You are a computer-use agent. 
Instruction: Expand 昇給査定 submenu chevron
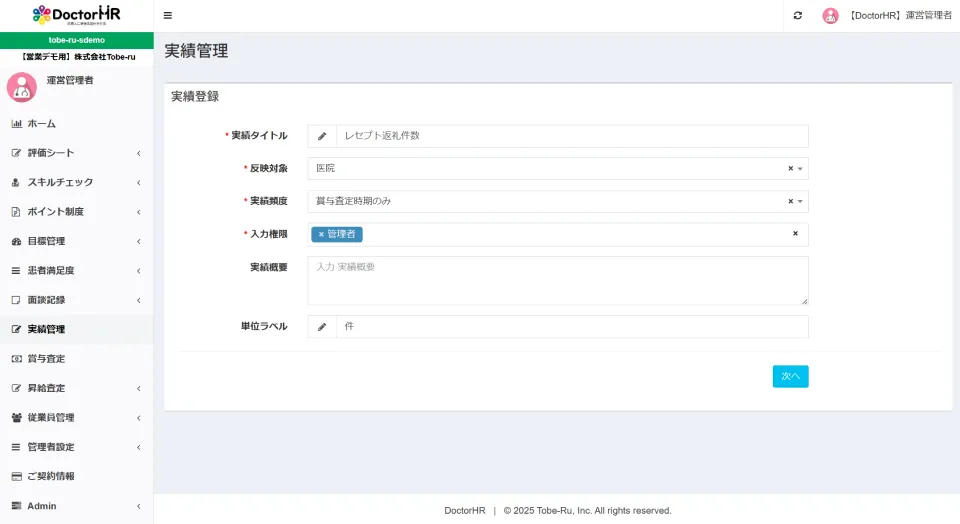pos(139,388)
